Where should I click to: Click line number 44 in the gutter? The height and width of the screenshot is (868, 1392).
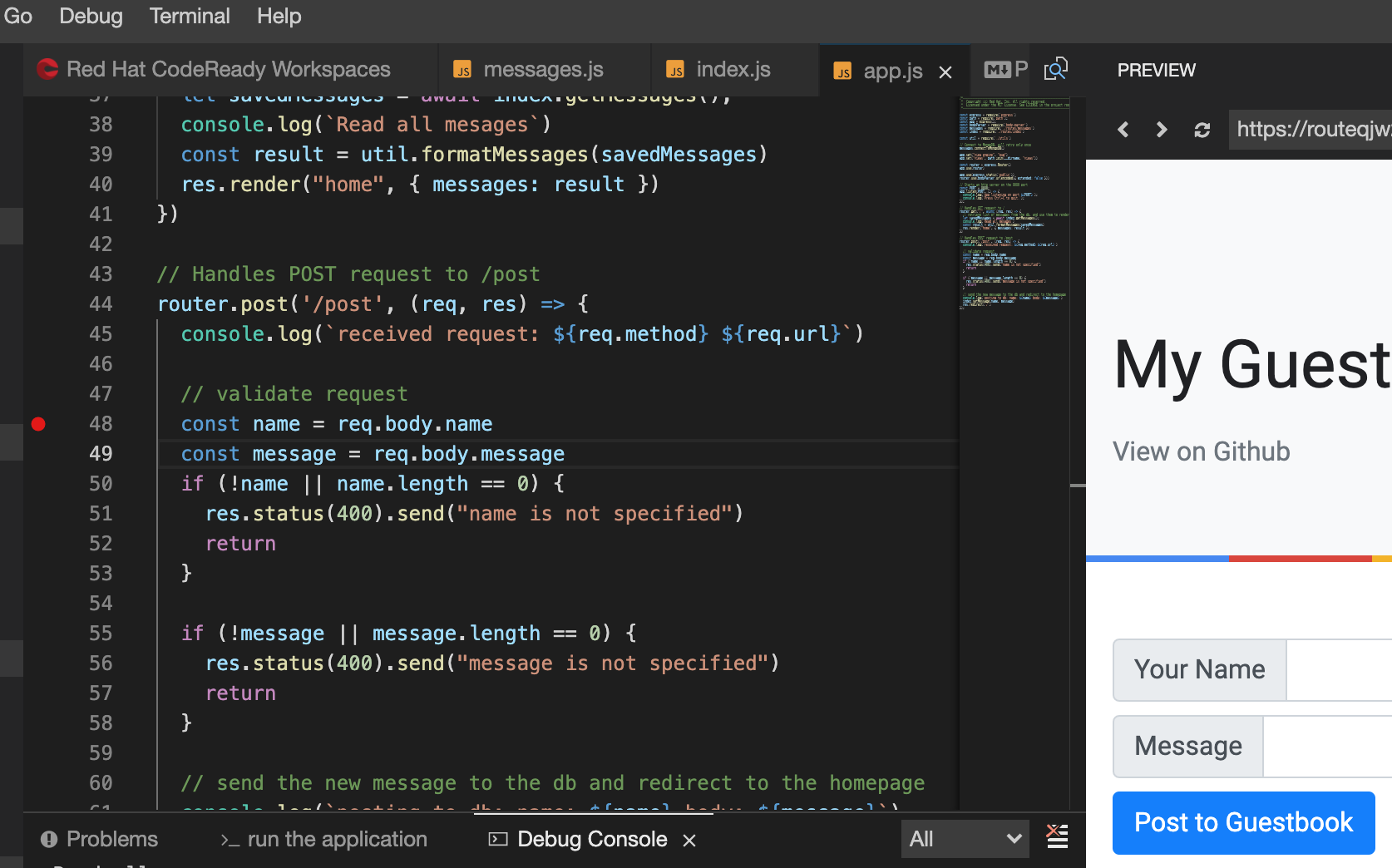[101, 304]
